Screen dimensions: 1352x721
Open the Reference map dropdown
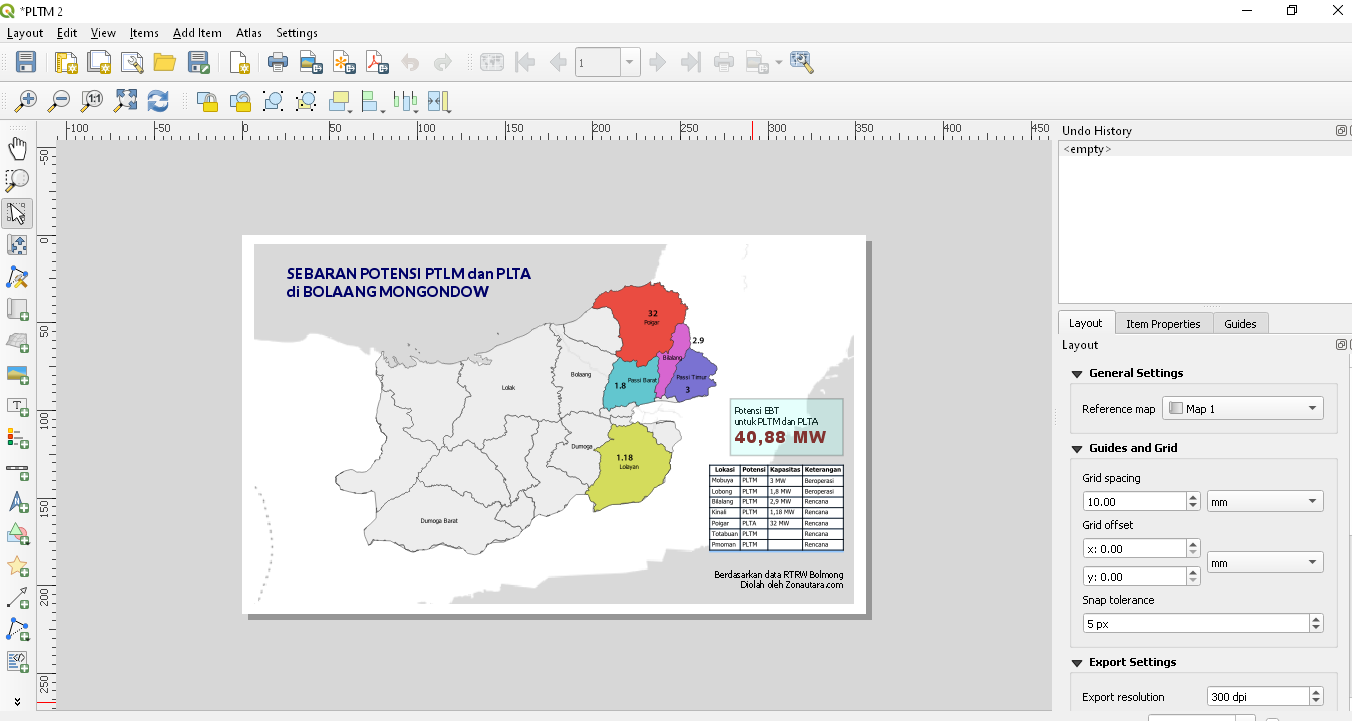(x=1243, y=409)
